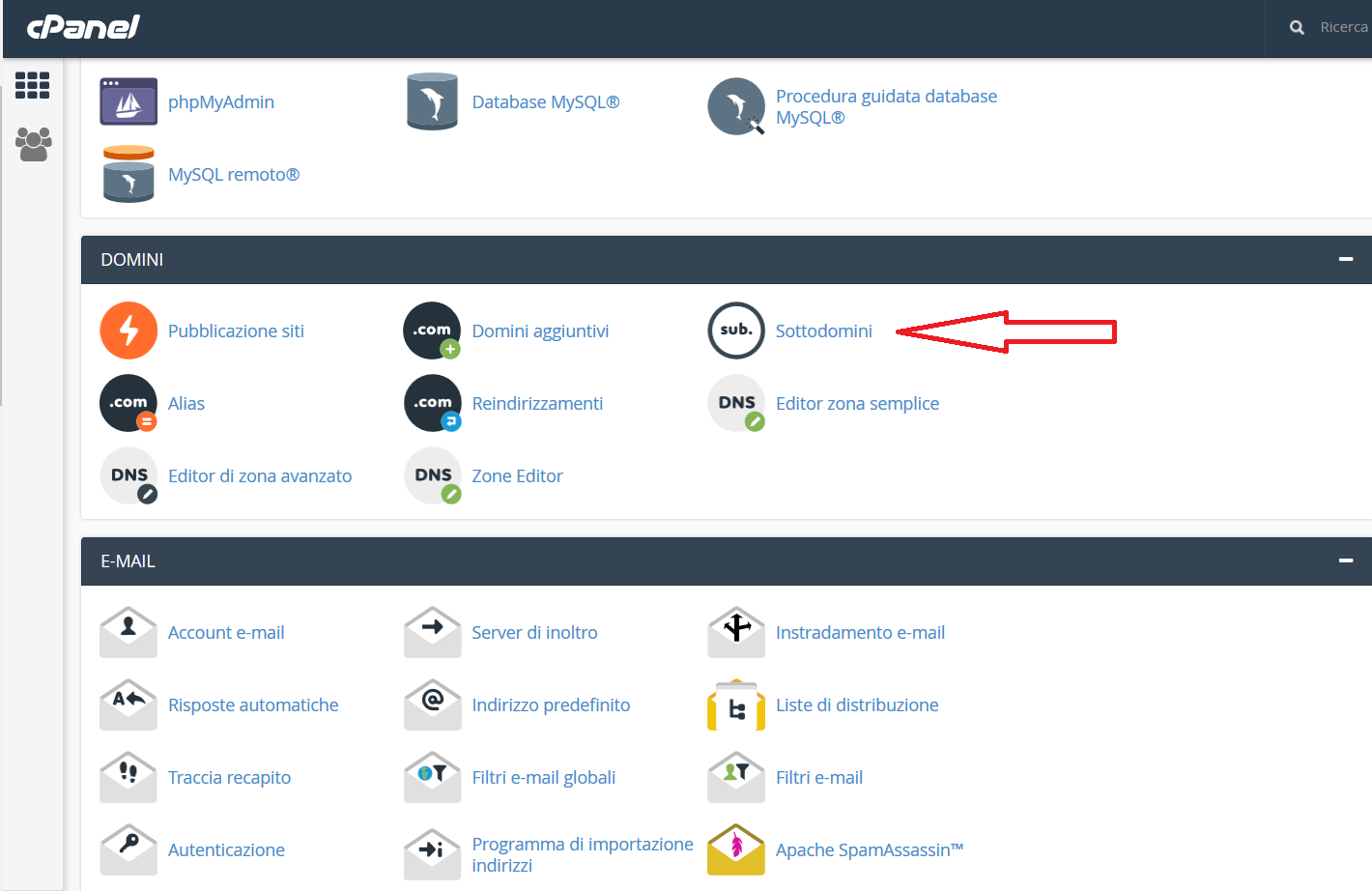Open Programma di importazione indirizzi link
The image size is (1372, 891).
(583, 854)
